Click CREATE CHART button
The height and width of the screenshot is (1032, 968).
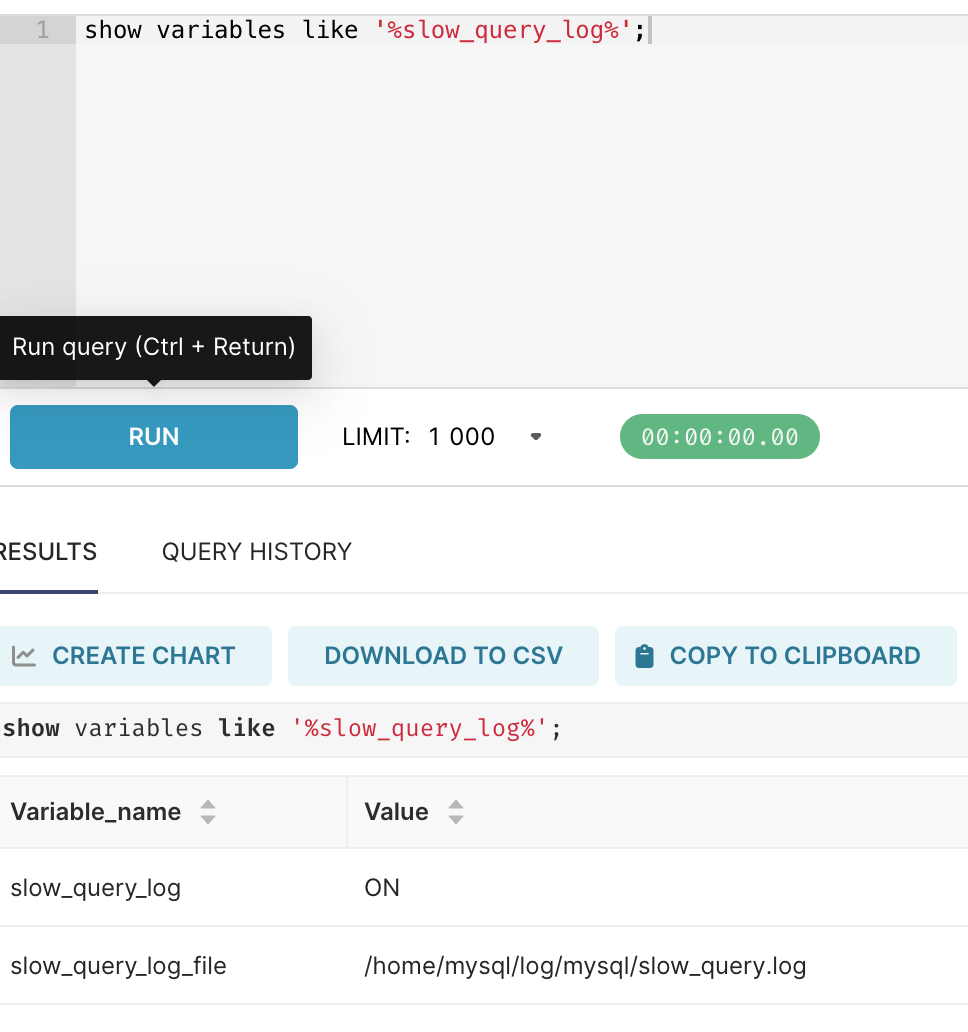click(135, 656)
